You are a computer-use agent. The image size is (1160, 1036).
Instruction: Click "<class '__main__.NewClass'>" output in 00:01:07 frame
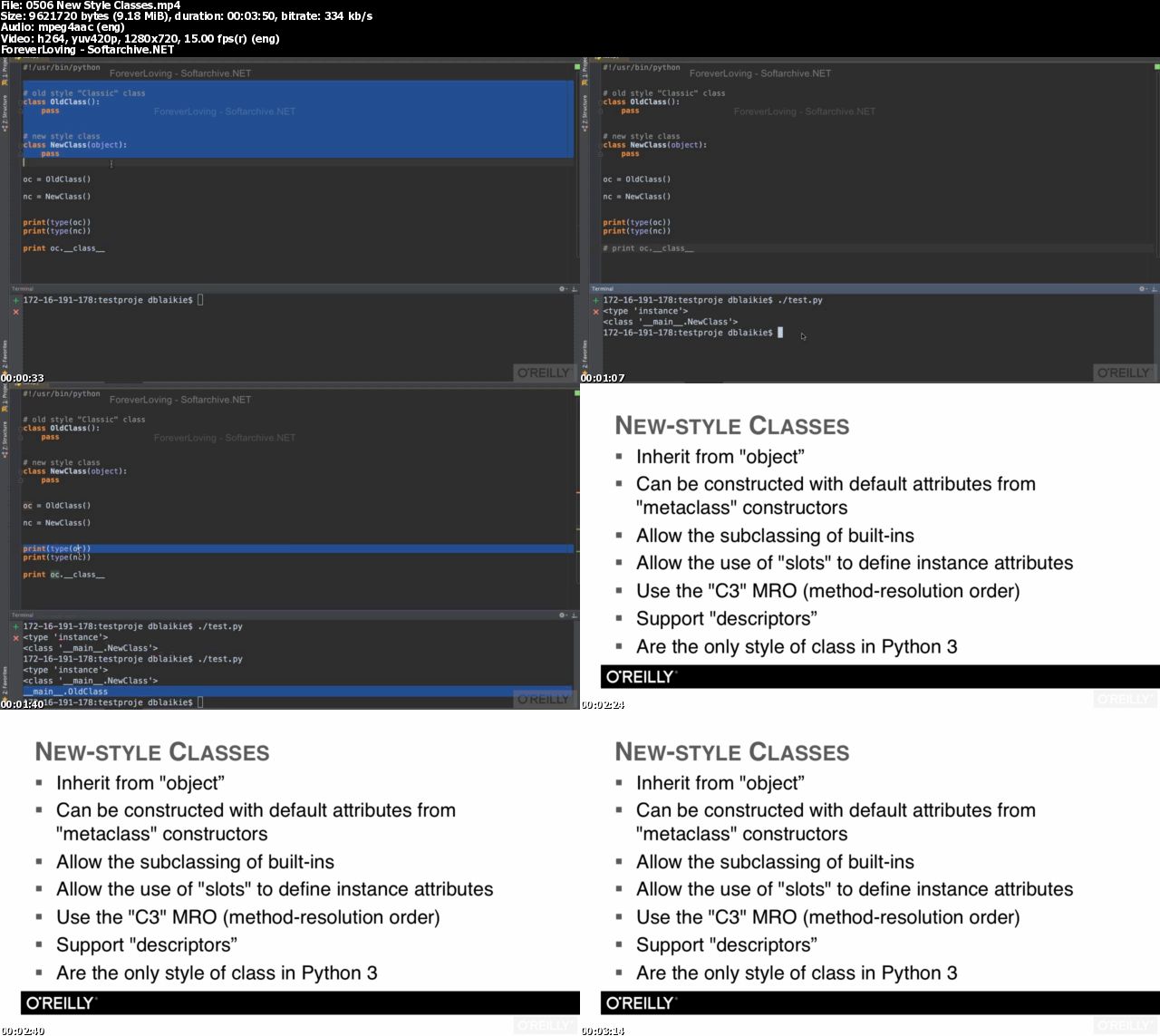click(x=671, y=322)
